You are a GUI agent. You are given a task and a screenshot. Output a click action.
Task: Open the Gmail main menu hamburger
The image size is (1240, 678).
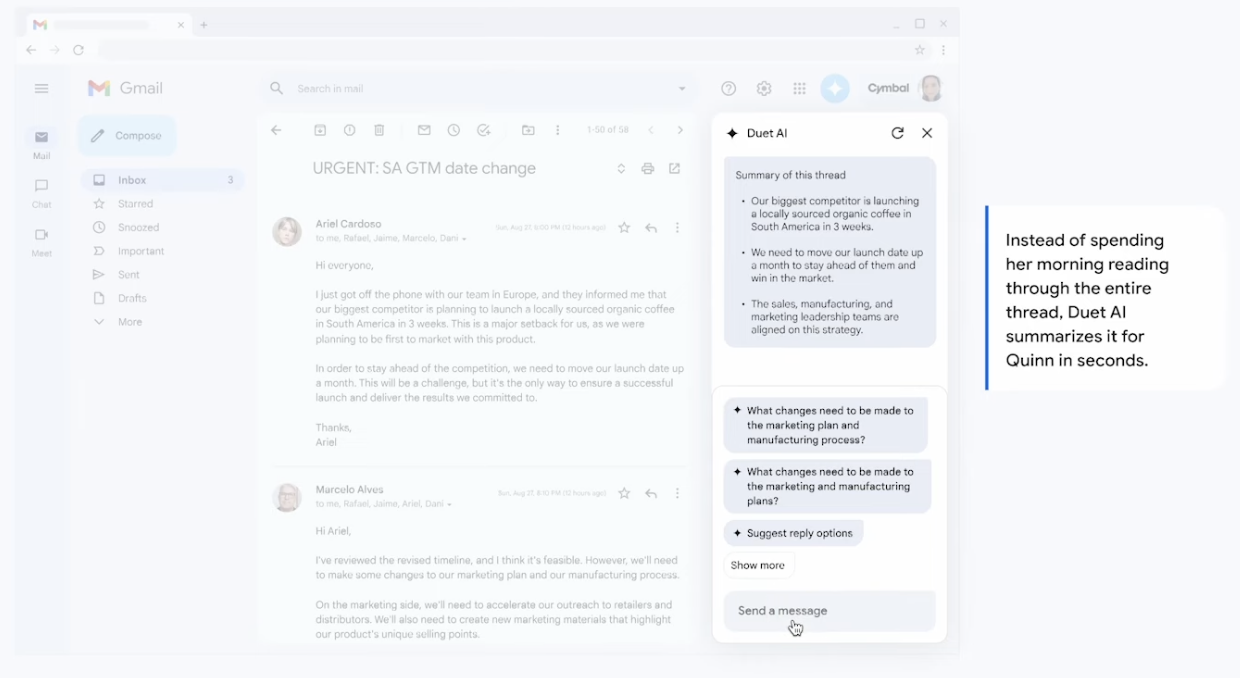pos(41,89)
